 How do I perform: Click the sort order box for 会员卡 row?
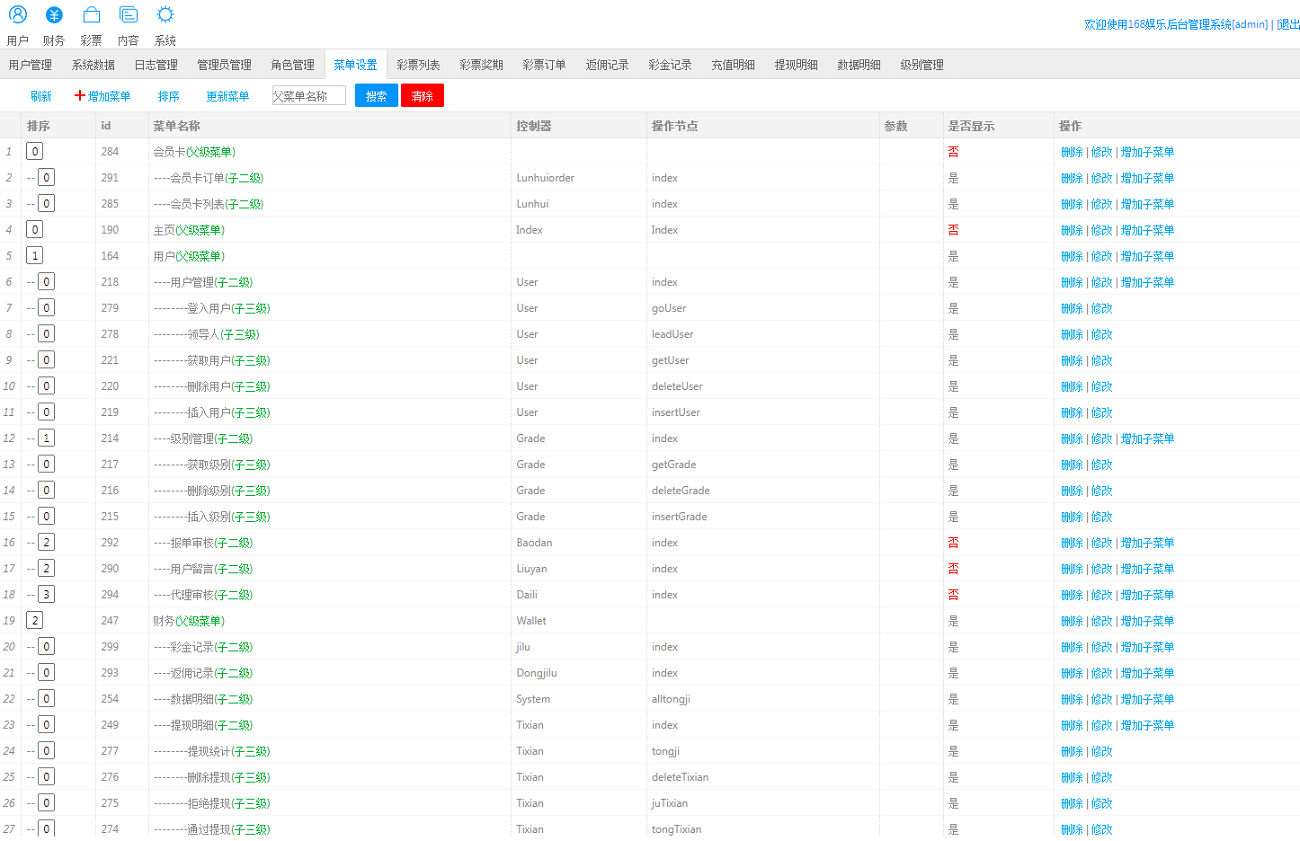(x=35, y=152)
